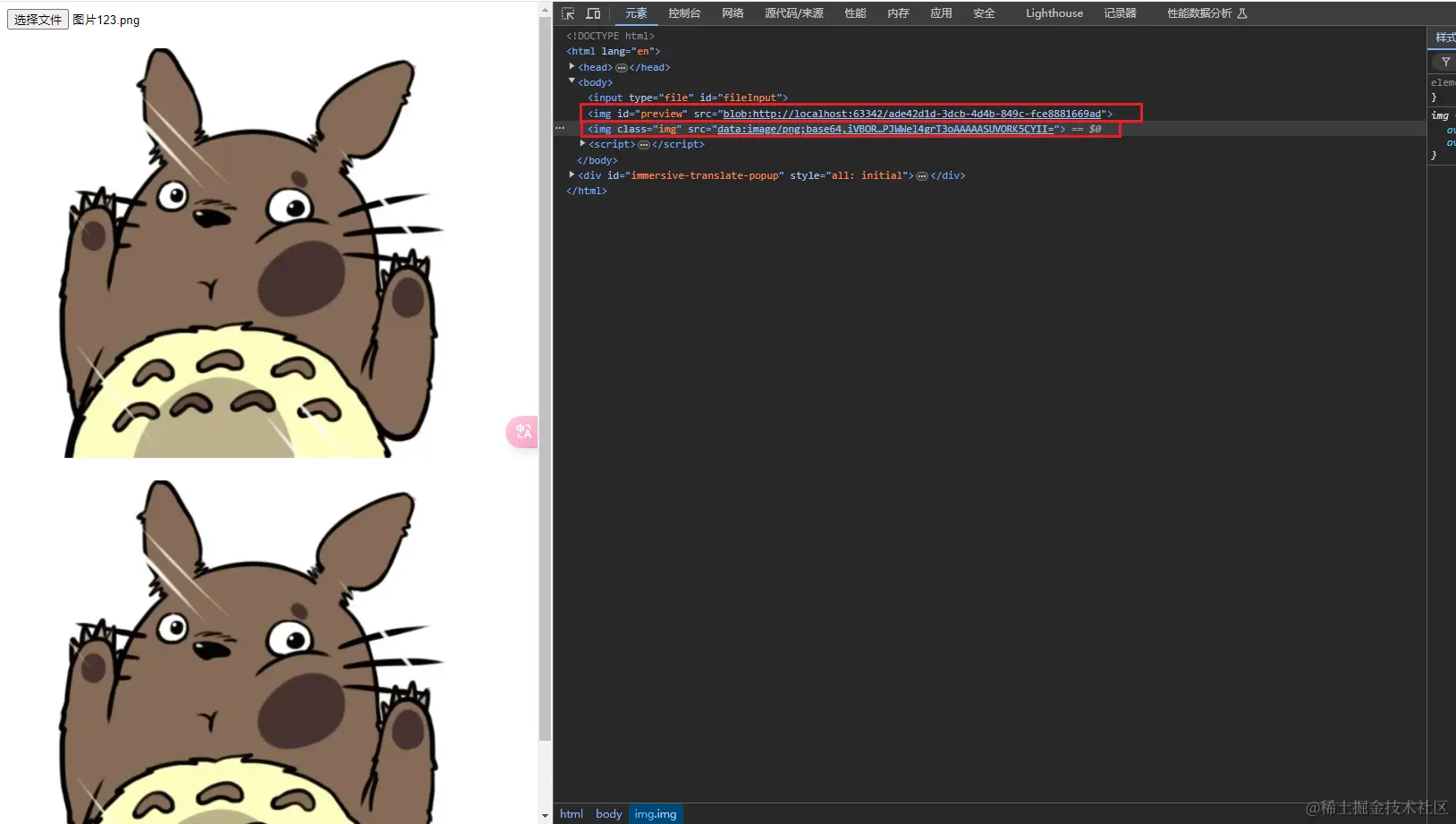Select the 样式 tab in the side pane
Screen dimensions: 1456x824
click(1444, 38)
